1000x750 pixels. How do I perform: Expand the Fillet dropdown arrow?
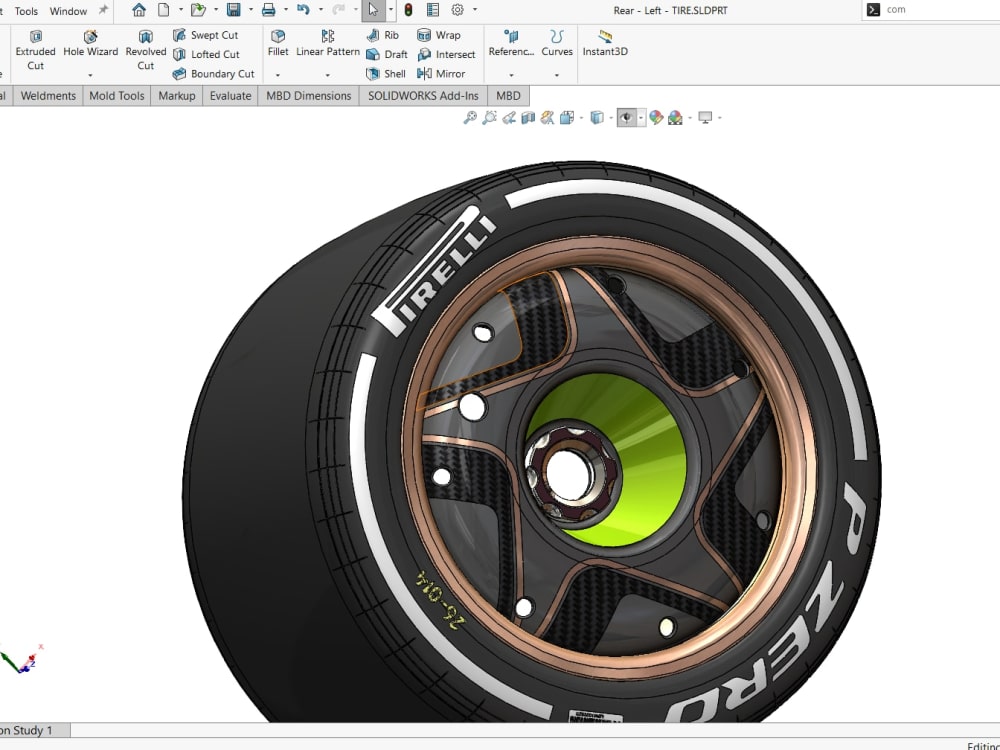tap(277, 75)
